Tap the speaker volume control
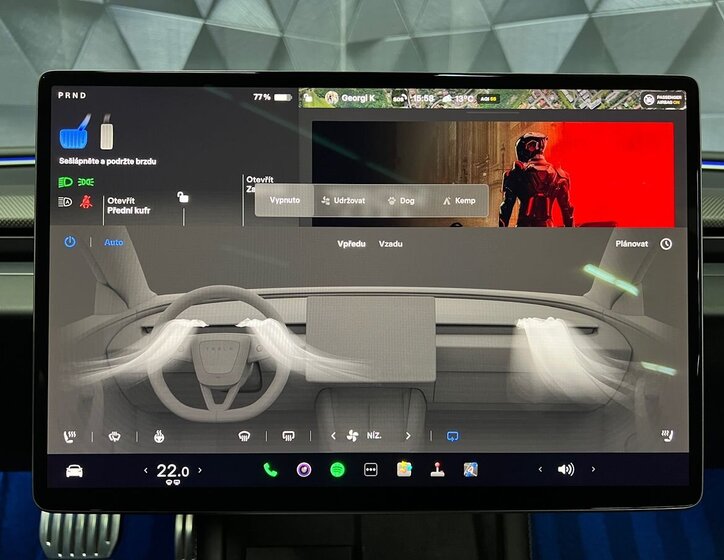 coord(566,469)
